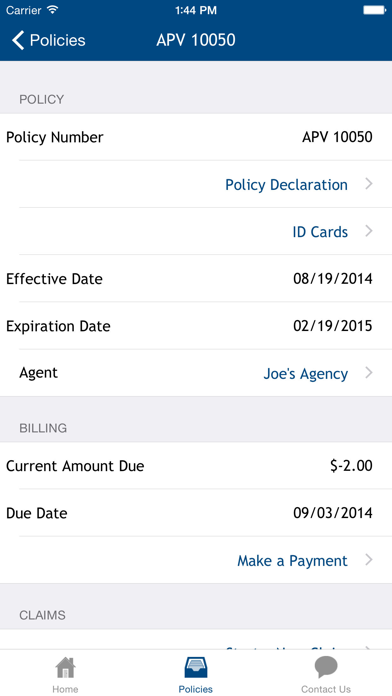Viewport: 392px width, 696px height.
Task: Switch to the Contact Us tab label
Action: pyautogui.click(x=326, y=689)
